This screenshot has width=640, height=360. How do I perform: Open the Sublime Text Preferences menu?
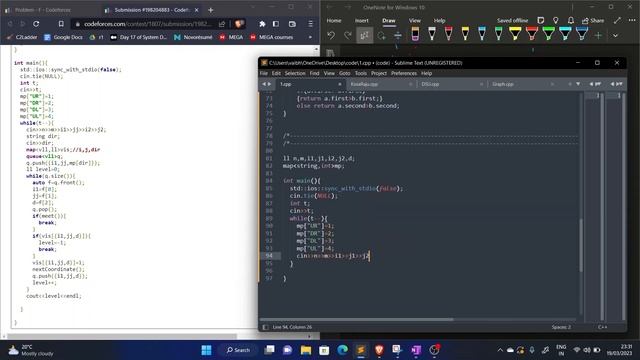[404, 73]
